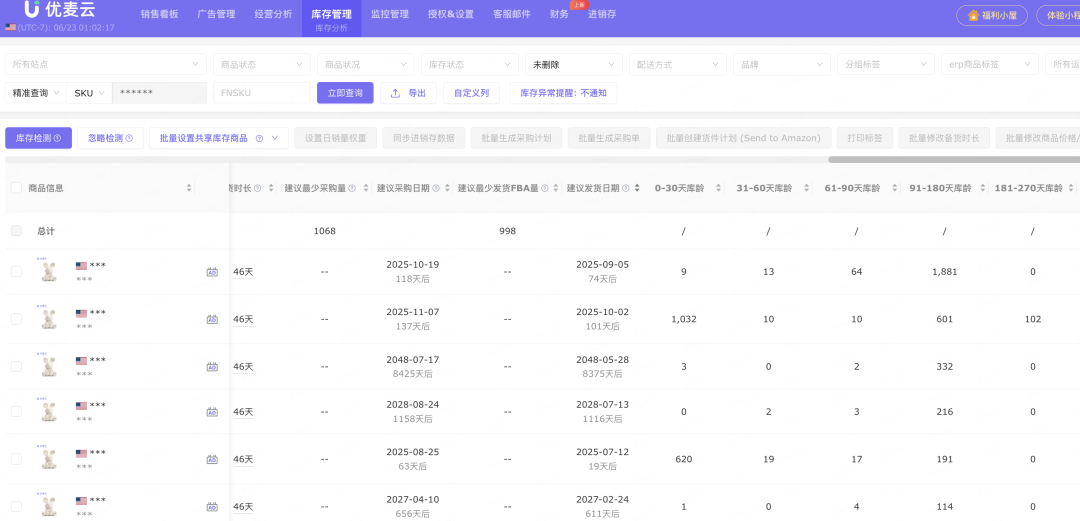This screenshot has width=1080, height=521.
Task: Sort by 31-60天库龄 column arrows
Action: 807,187
